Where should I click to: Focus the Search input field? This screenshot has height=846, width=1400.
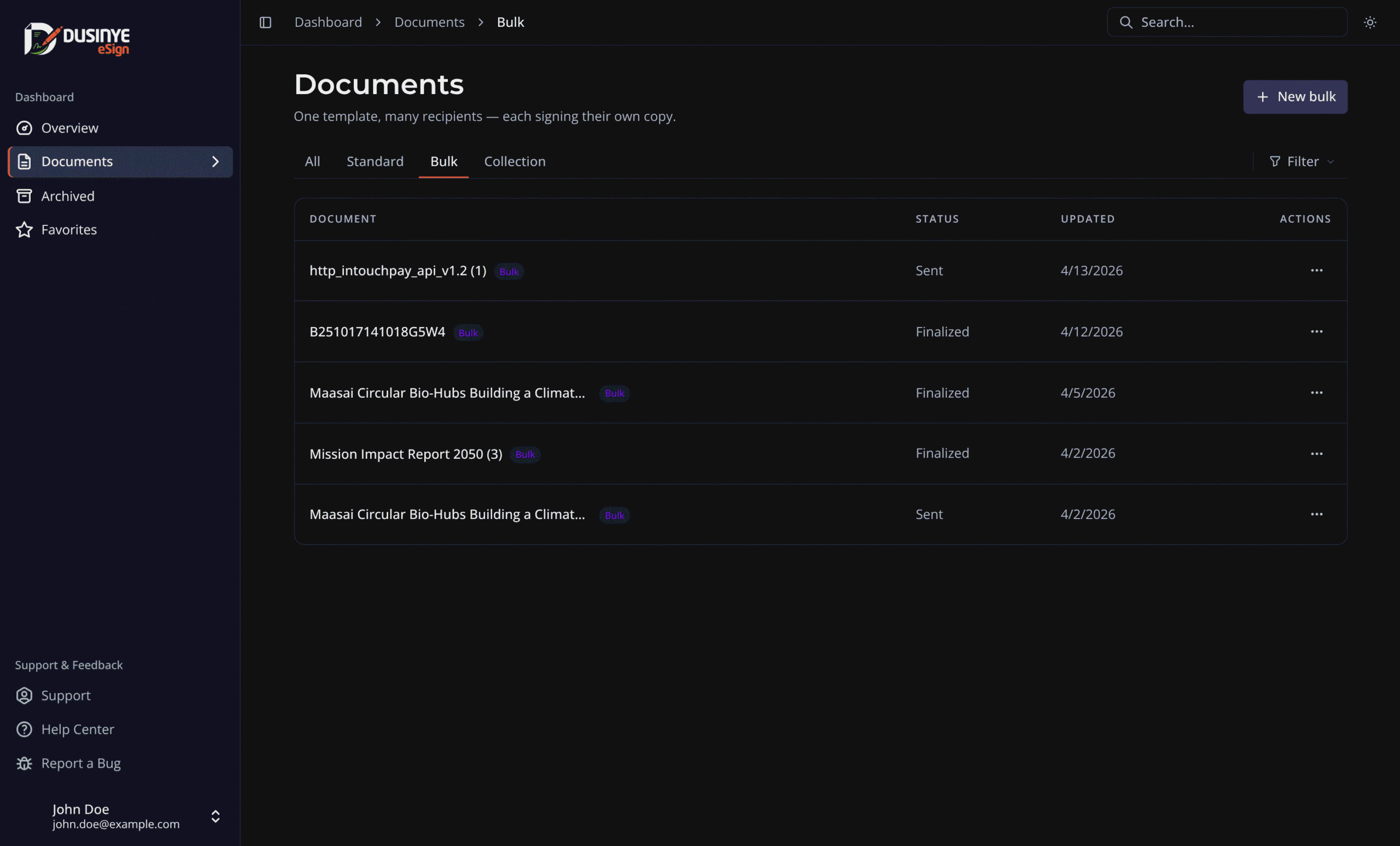tap(1227, 22)
